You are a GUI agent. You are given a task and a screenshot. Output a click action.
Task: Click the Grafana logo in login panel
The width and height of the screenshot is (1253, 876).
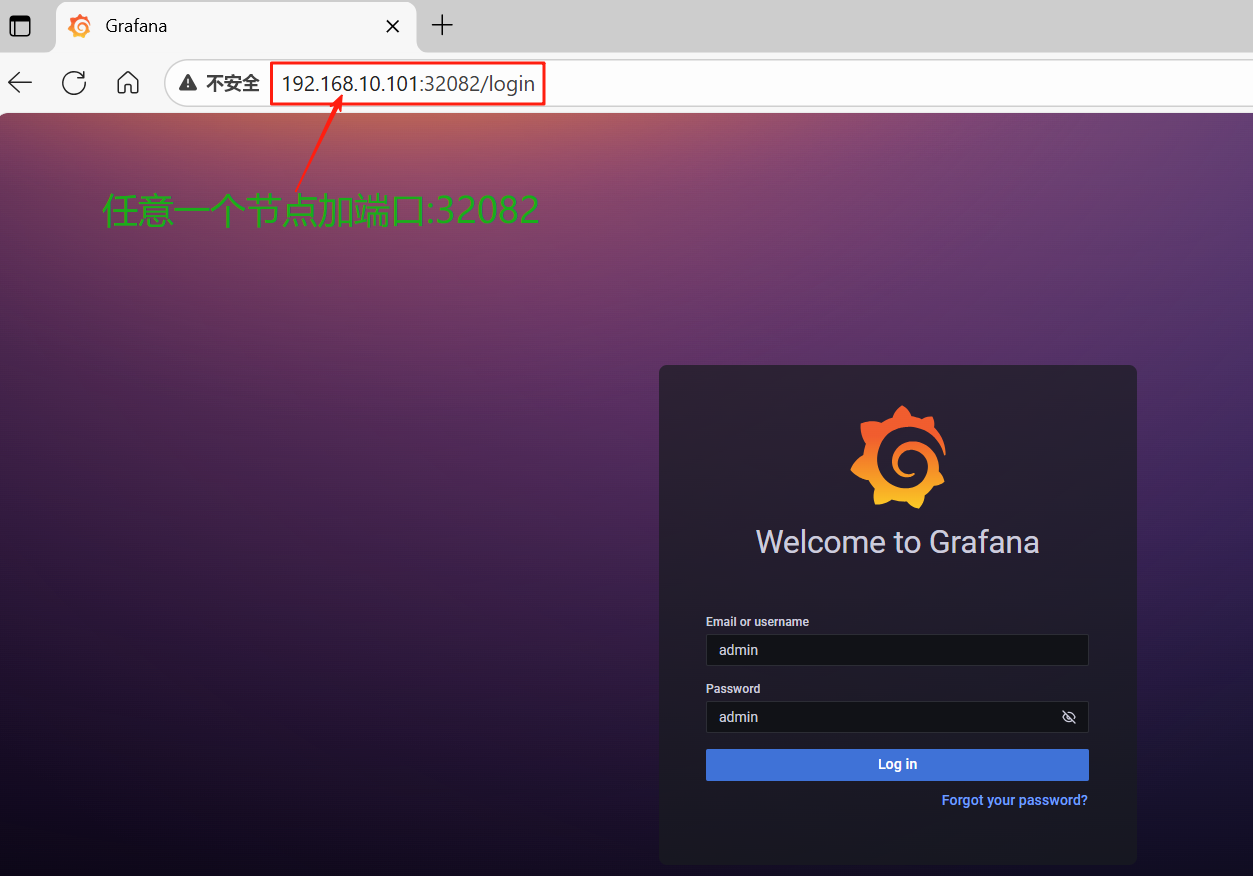coord(897,457)
